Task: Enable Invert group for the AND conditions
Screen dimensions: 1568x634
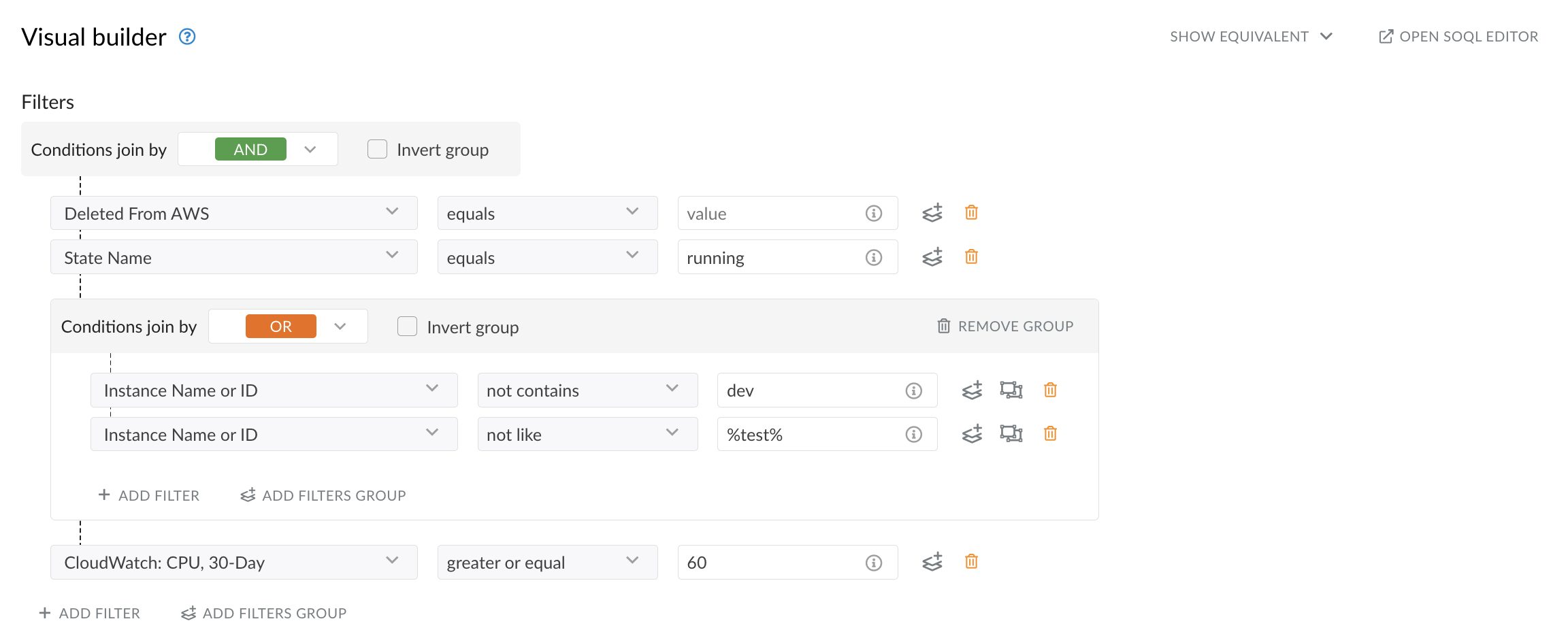Action: pyautogui.click(x=377, y=148)
